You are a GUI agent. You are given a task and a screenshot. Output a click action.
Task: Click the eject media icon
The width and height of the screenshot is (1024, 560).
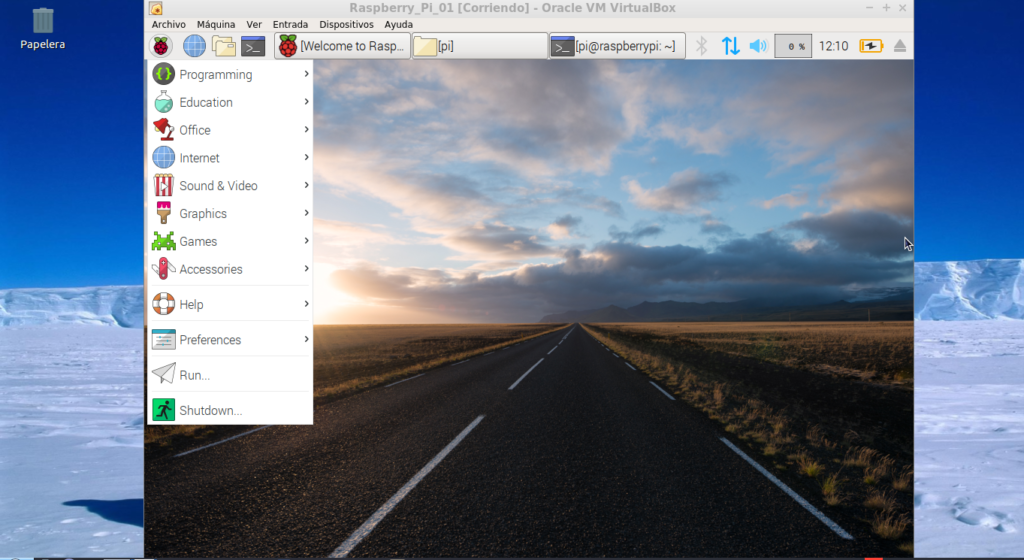(900, 46)
